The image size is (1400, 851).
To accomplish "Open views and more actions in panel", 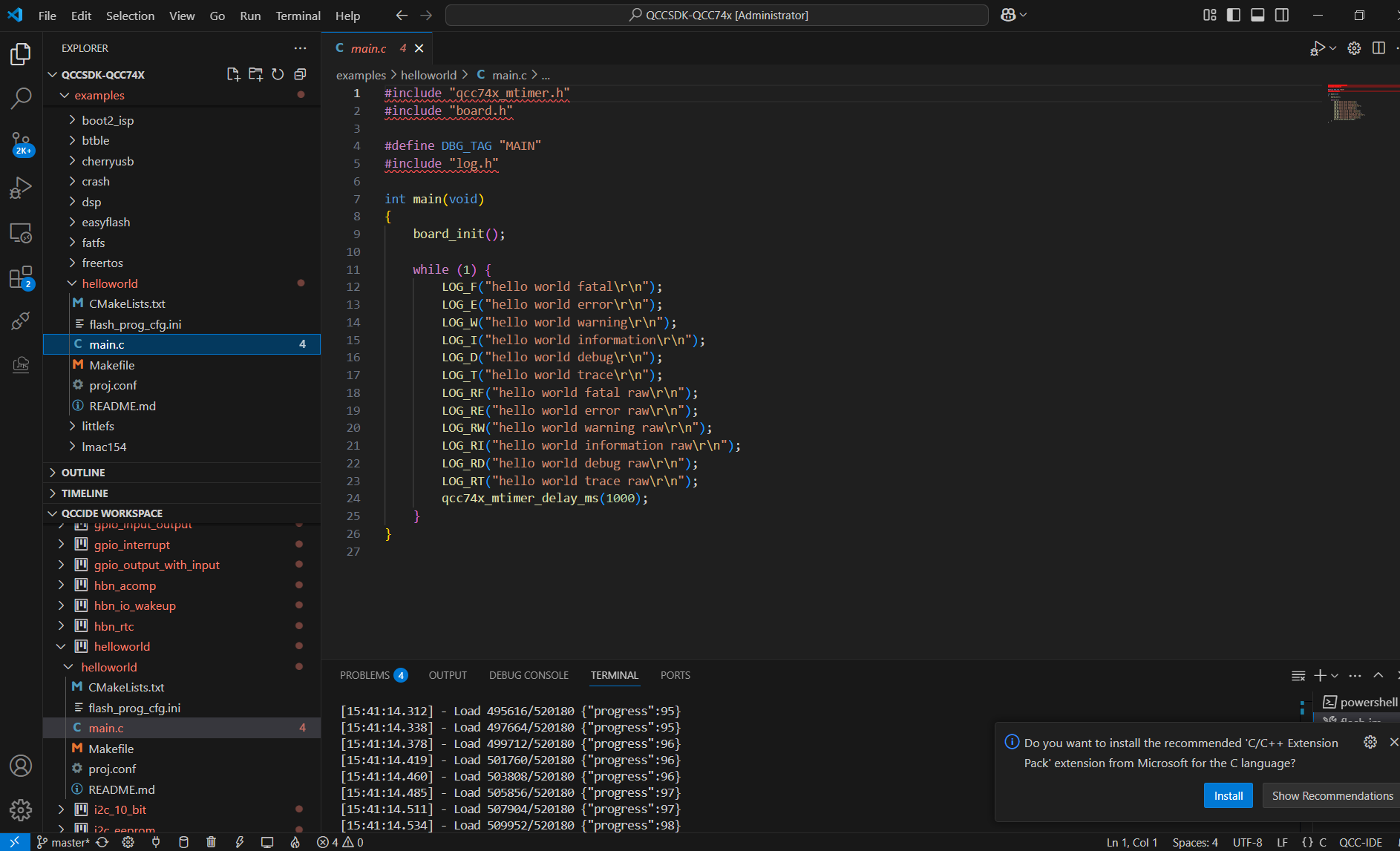I will point(1355,675).
